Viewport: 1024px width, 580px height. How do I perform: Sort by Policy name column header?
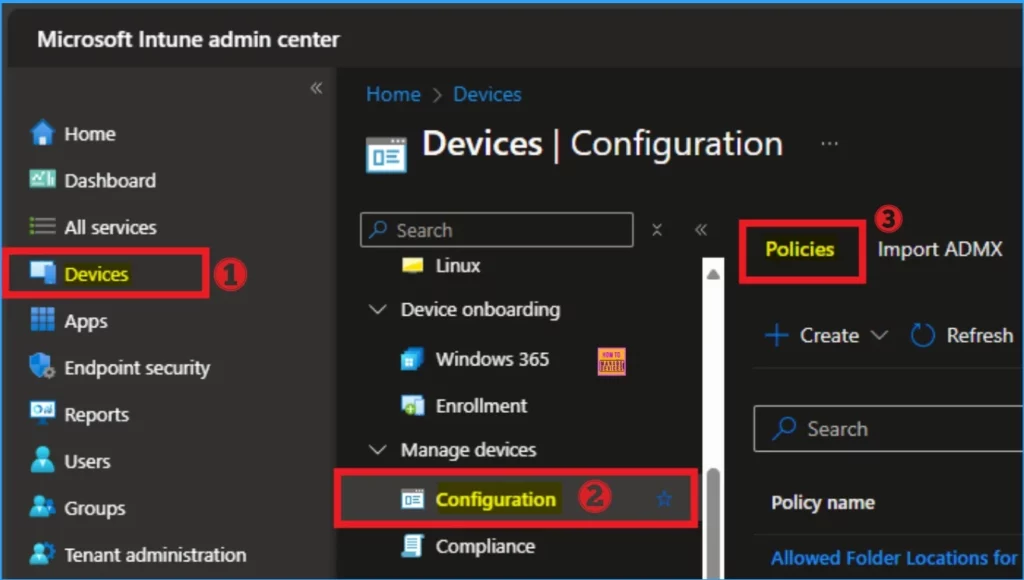[823, 503]
